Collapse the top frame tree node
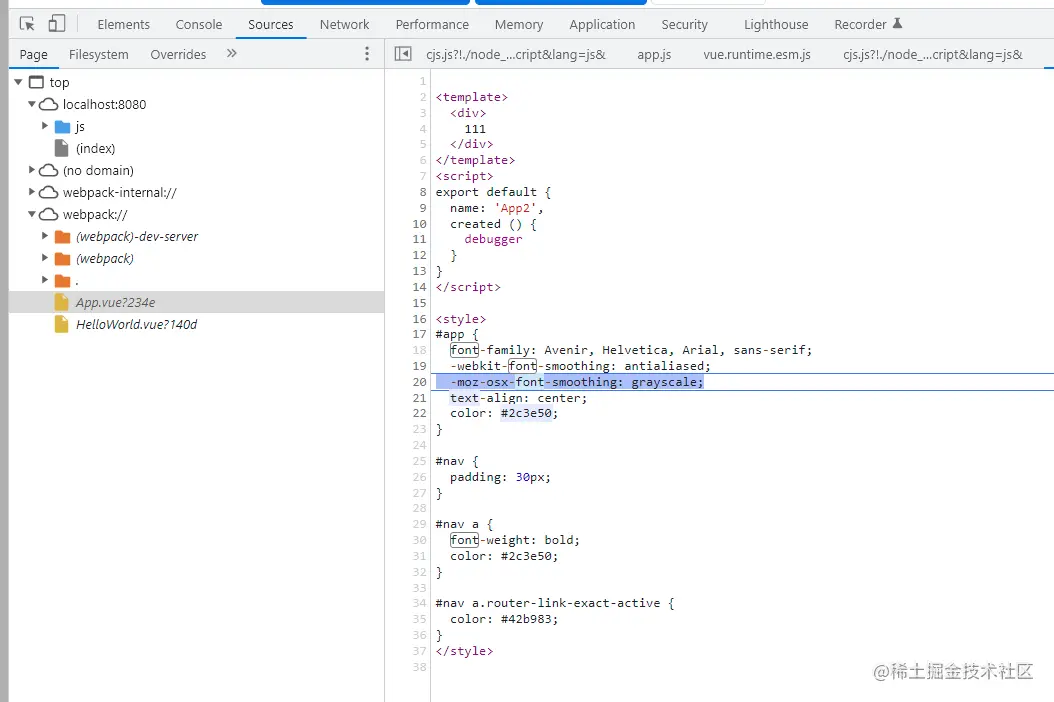The image size is (1054, 702). [18, 82]
